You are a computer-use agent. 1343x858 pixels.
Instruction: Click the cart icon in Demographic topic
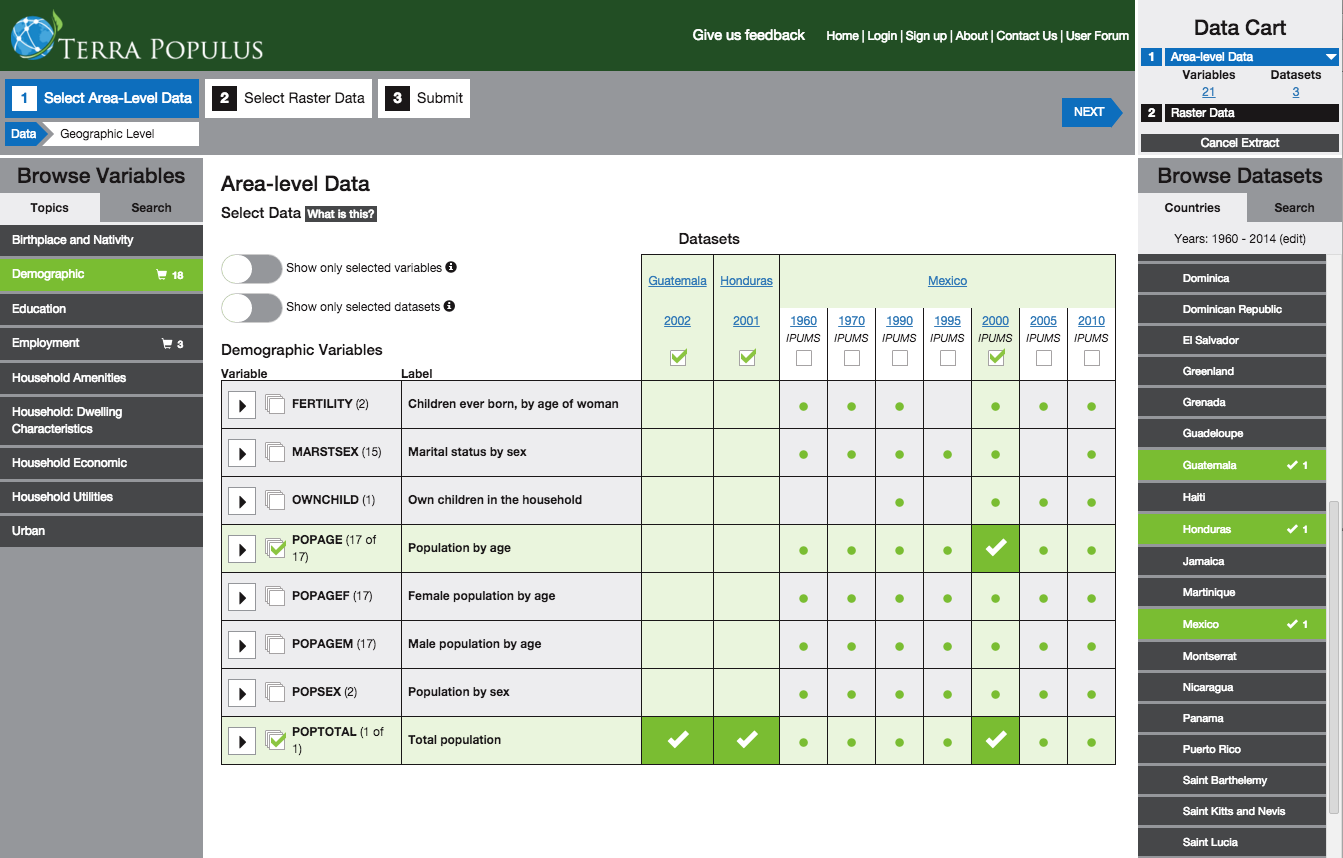pyautogui.click(x=162, y=275)
